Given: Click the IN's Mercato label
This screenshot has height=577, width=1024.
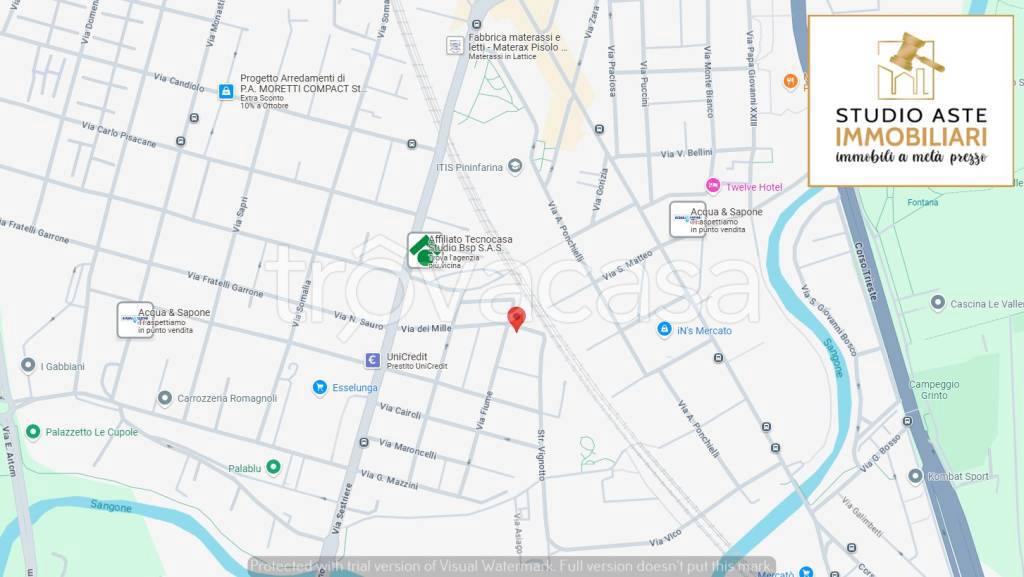Looking at the screenshot, I should click(x=704, y=331).
